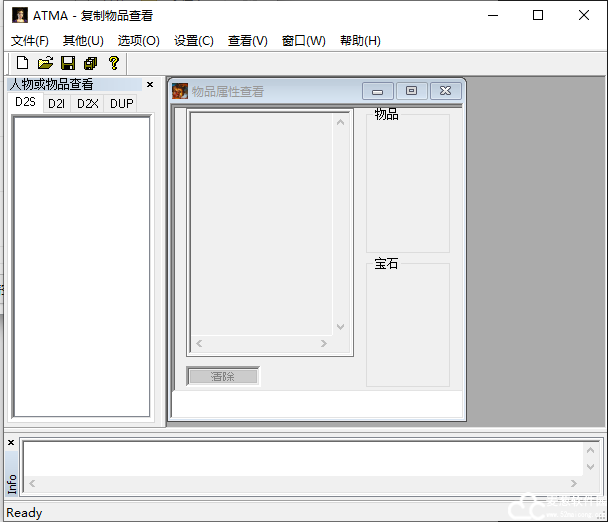Click the Help question mark icon
Image resolution: width=608 pixels, height=522 pixels.
click(114, 63)
